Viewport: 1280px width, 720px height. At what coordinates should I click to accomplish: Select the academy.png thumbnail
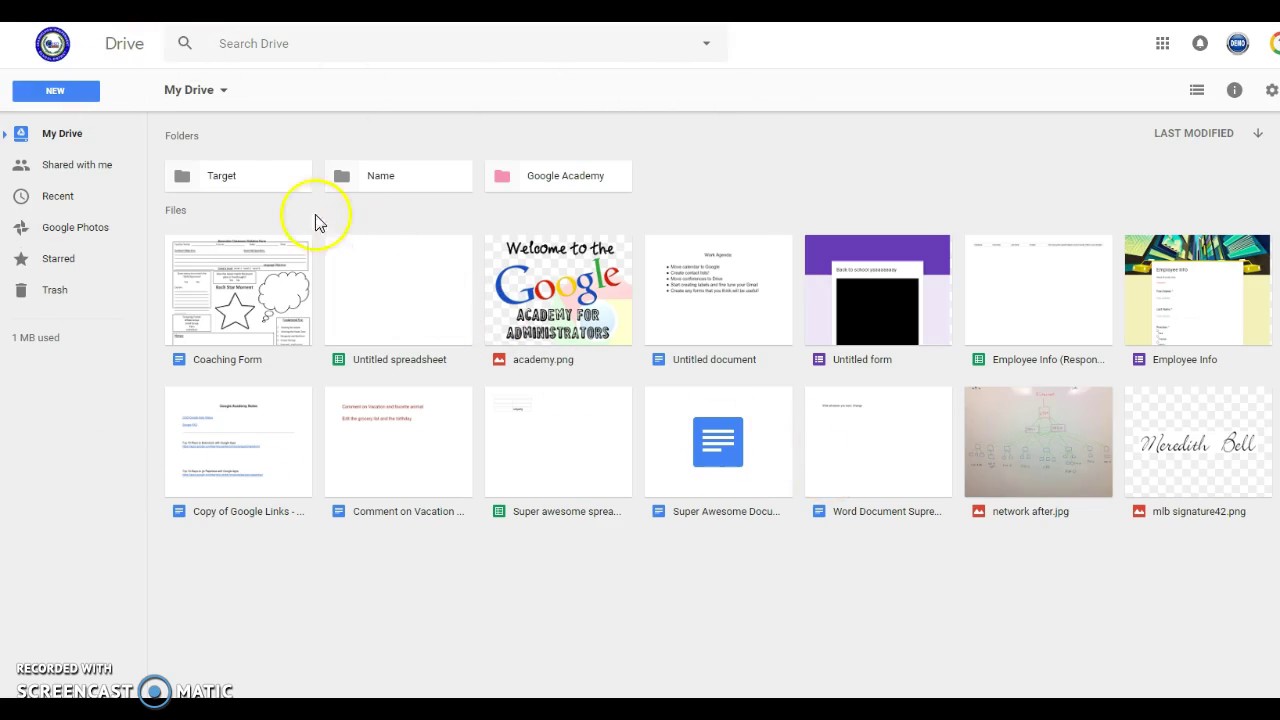click(x=559, y=290)
